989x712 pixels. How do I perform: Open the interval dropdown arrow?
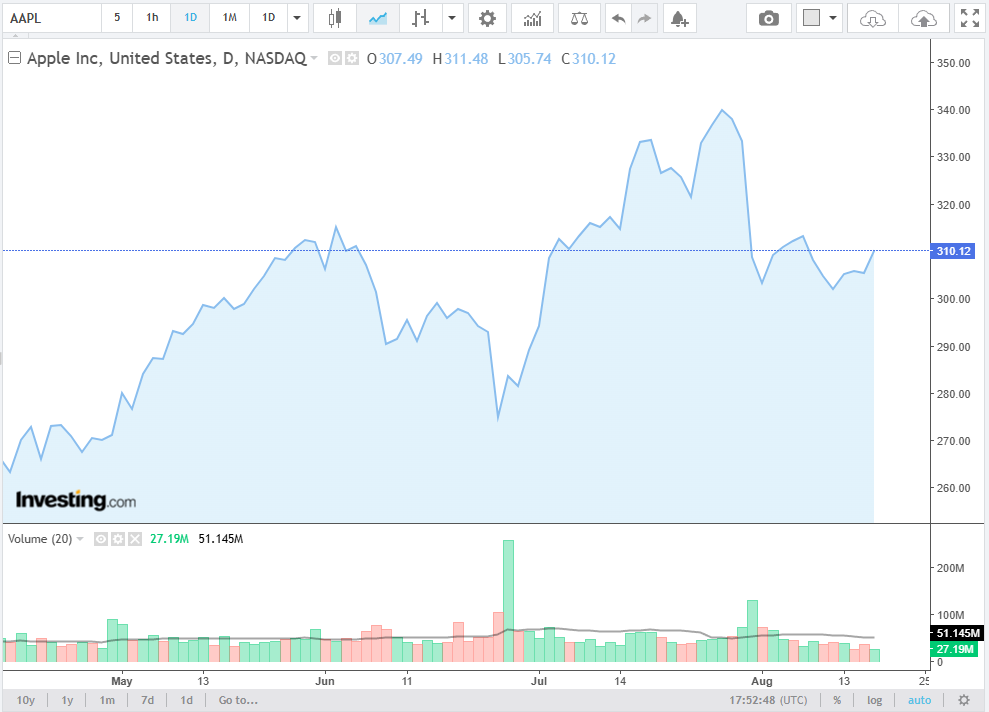(297, 18)
